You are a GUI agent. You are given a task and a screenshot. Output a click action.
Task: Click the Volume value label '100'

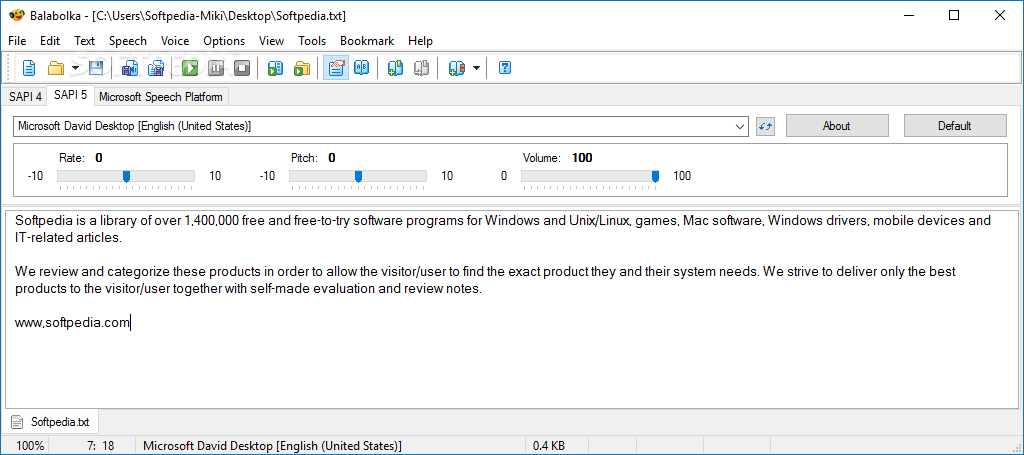pyautogui.click(x=582, y=157)
